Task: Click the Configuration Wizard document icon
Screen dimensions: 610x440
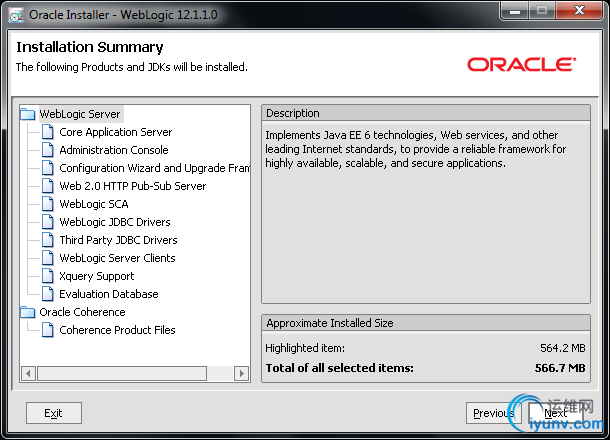Action: click(x=48, y=168)
